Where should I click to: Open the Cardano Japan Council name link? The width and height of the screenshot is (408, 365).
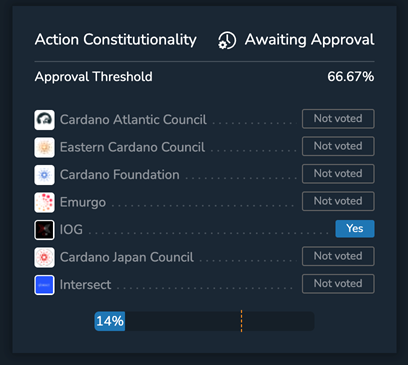point(127,257)
